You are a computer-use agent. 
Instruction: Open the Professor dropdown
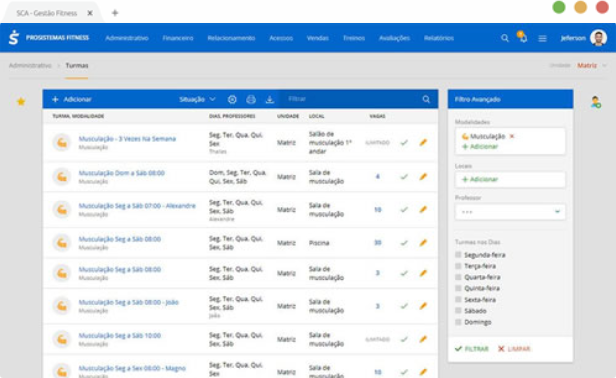[x=510, y=212]
